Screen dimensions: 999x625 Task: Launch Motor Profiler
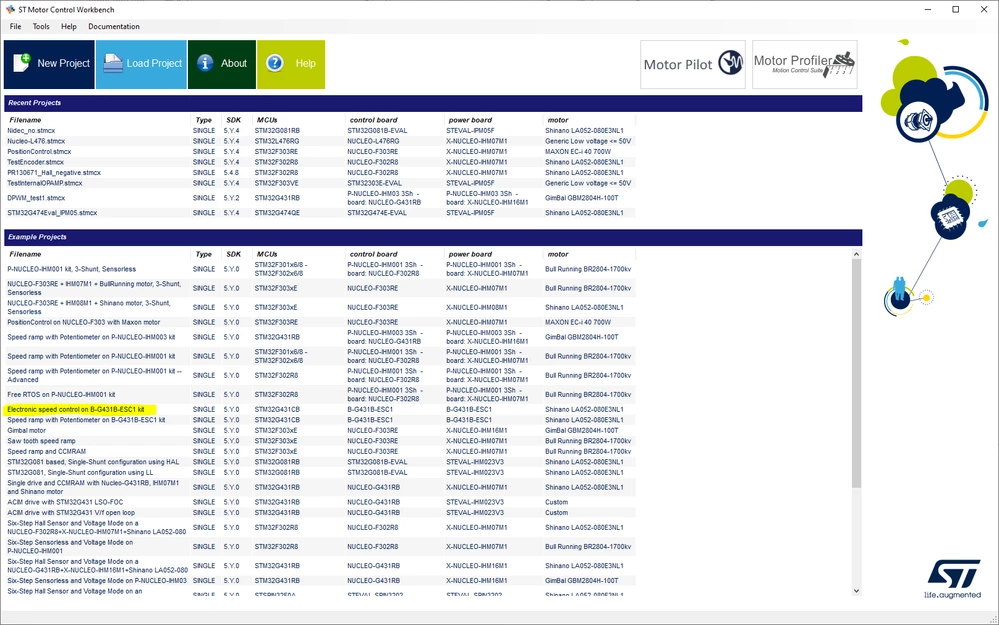click(805, 64)
